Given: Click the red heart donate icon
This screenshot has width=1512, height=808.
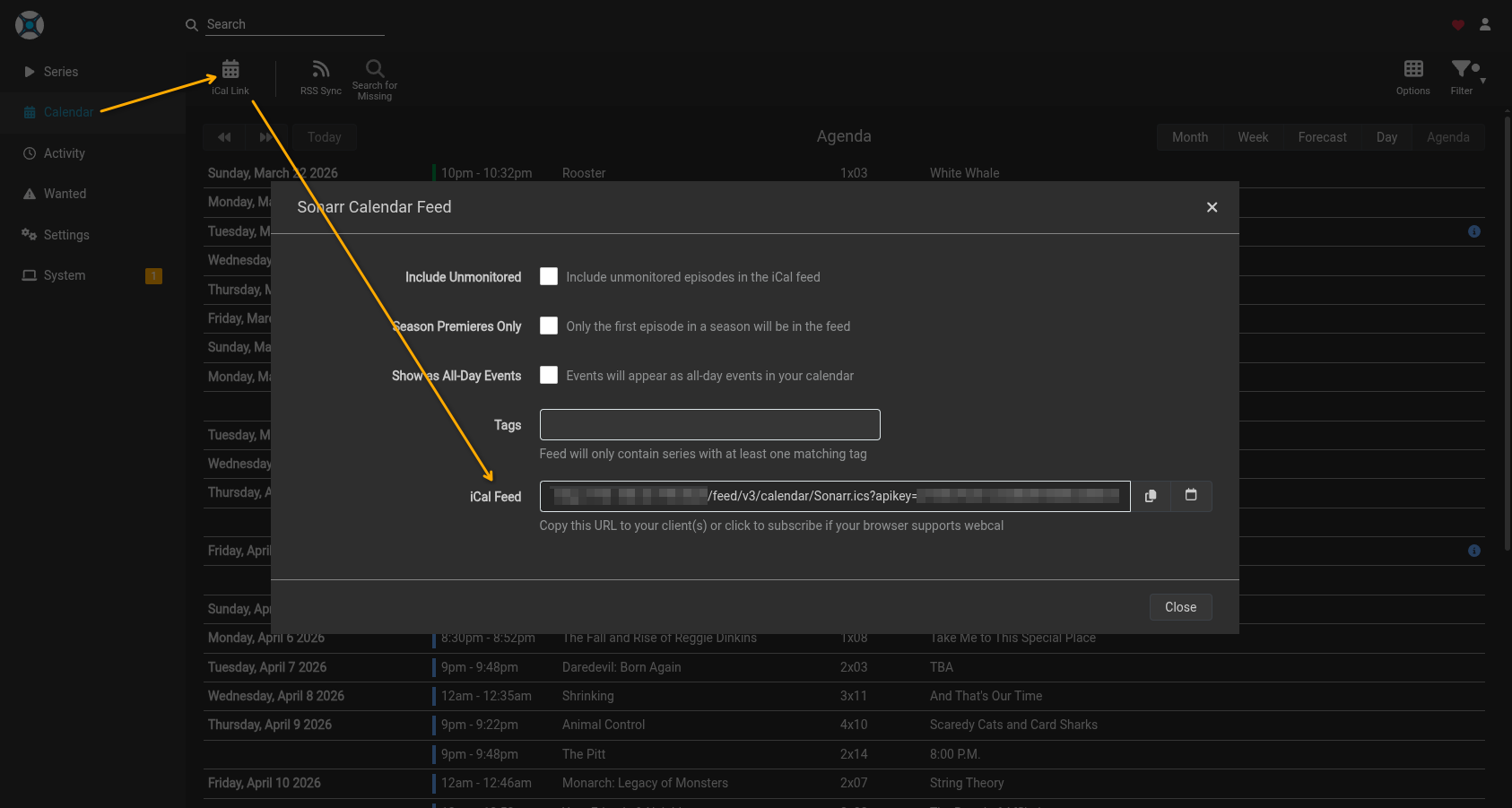Looking at the screenshot, I should [1458, 25].
